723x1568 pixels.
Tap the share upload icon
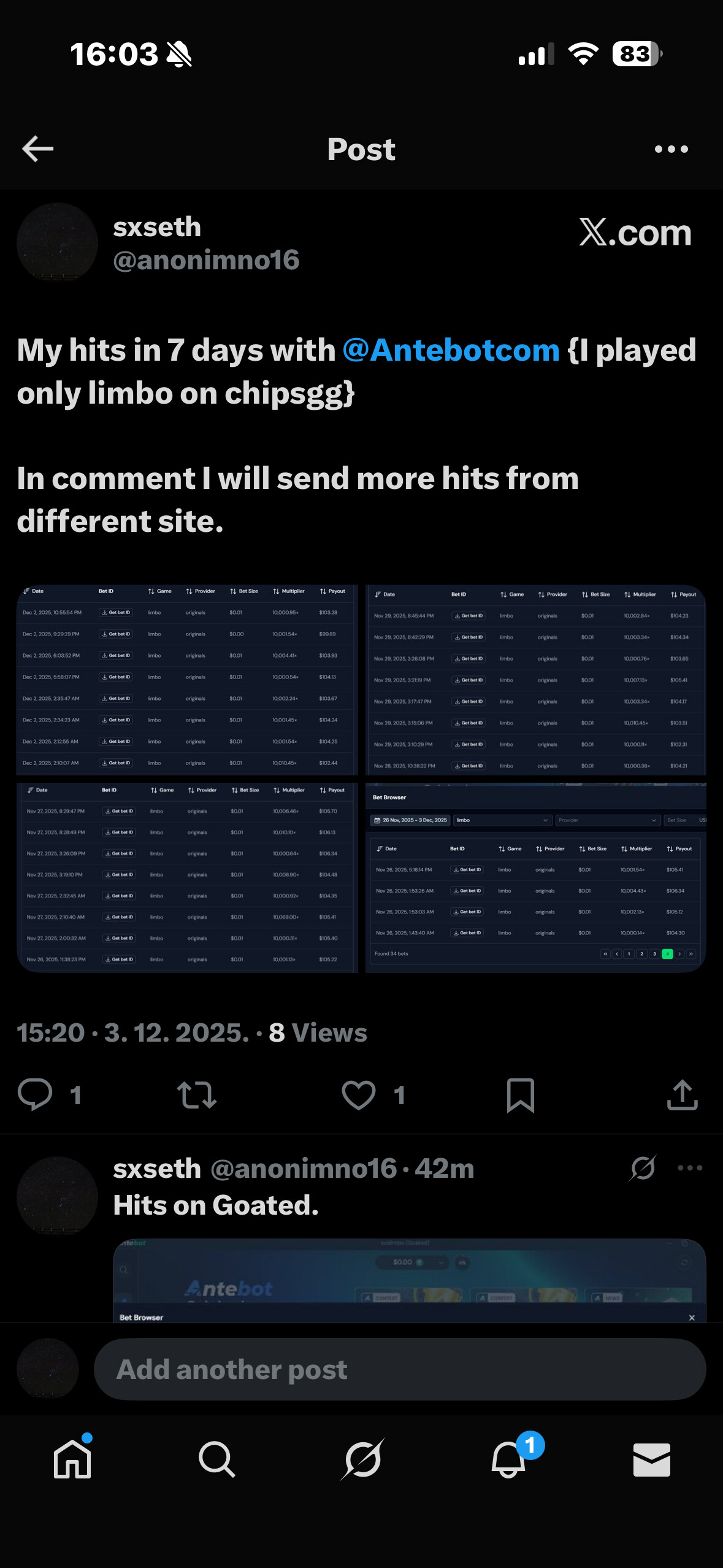tap(682, 1094)
